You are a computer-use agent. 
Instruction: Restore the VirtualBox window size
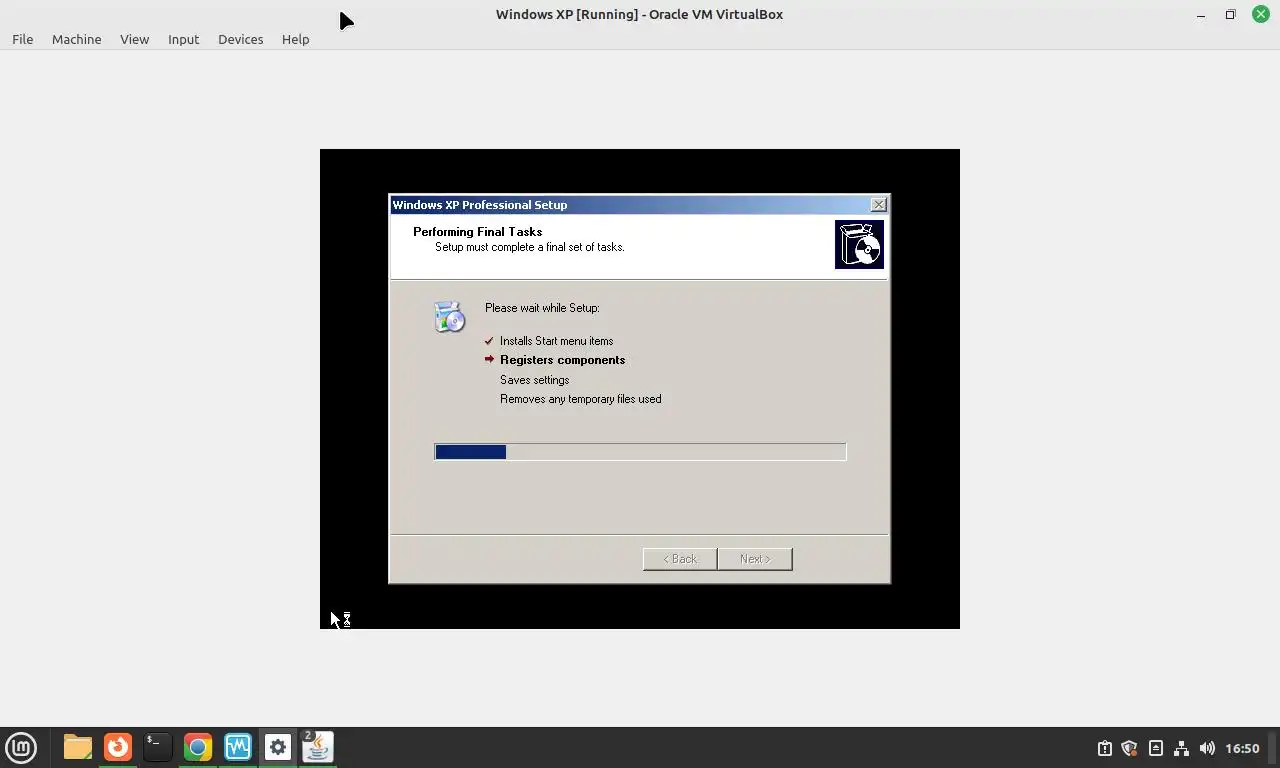tap(1230, 15)
